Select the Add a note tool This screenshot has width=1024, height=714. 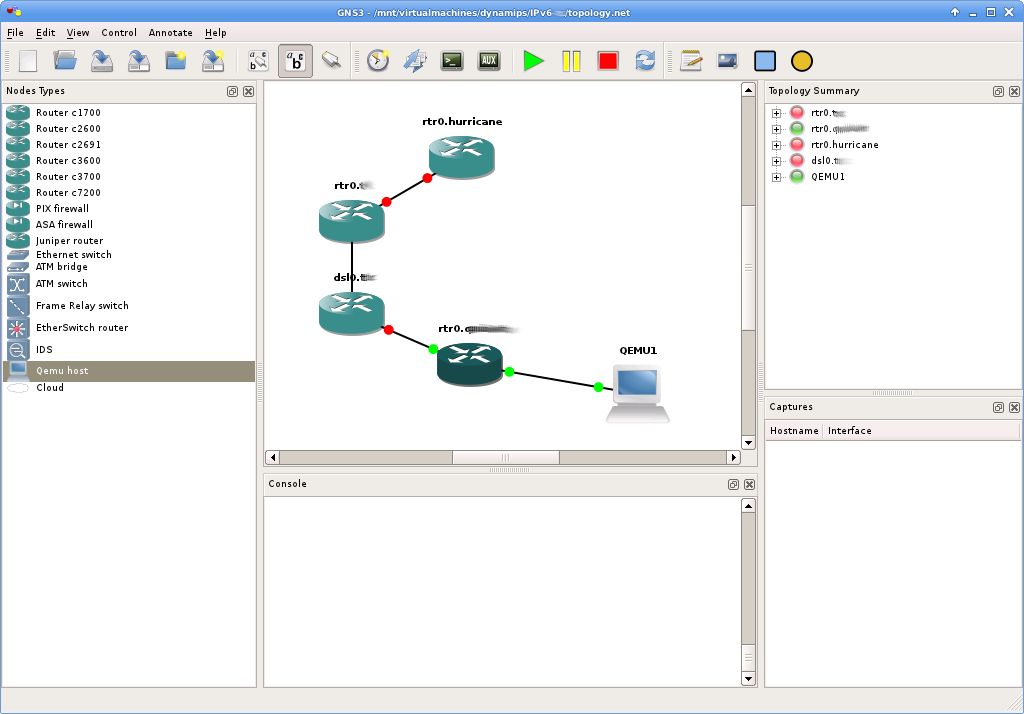(691, 61)
